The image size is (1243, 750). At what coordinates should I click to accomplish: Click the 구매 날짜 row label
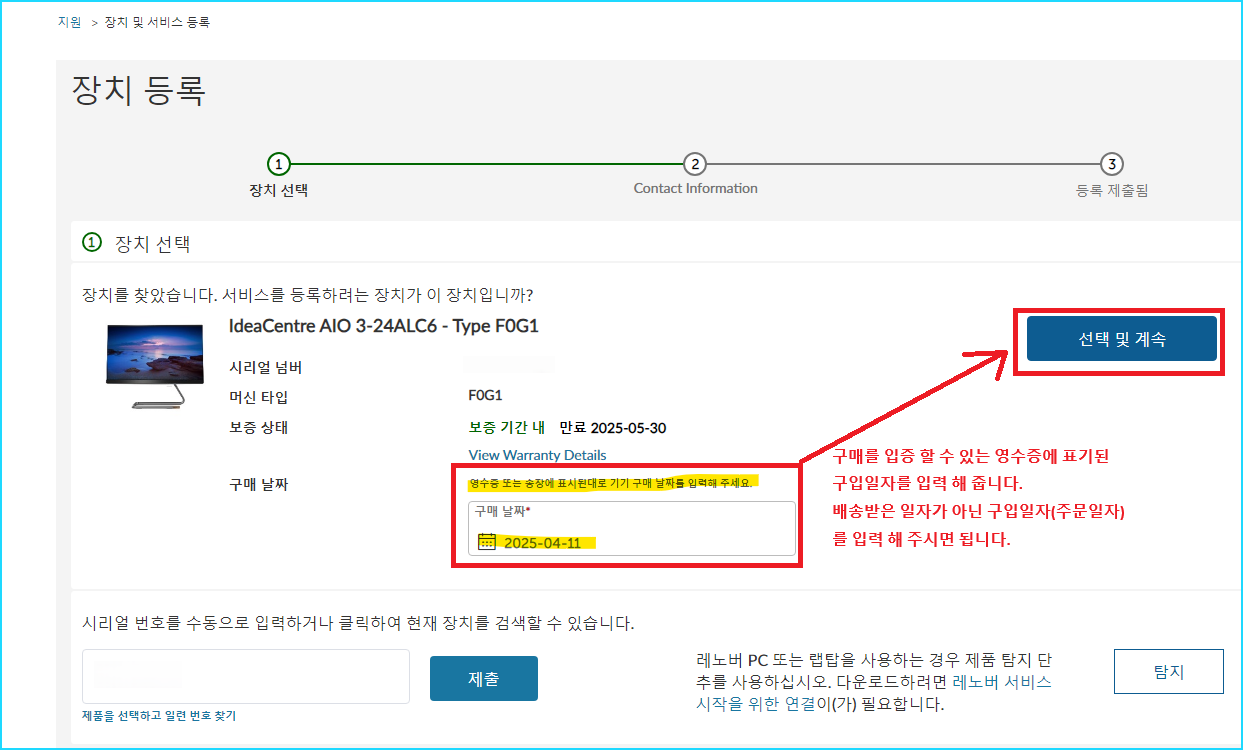258,485
